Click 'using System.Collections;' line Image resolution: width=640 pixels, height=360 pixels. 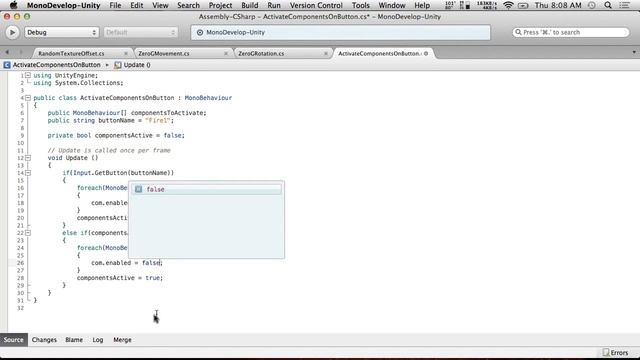pos(78,83)
